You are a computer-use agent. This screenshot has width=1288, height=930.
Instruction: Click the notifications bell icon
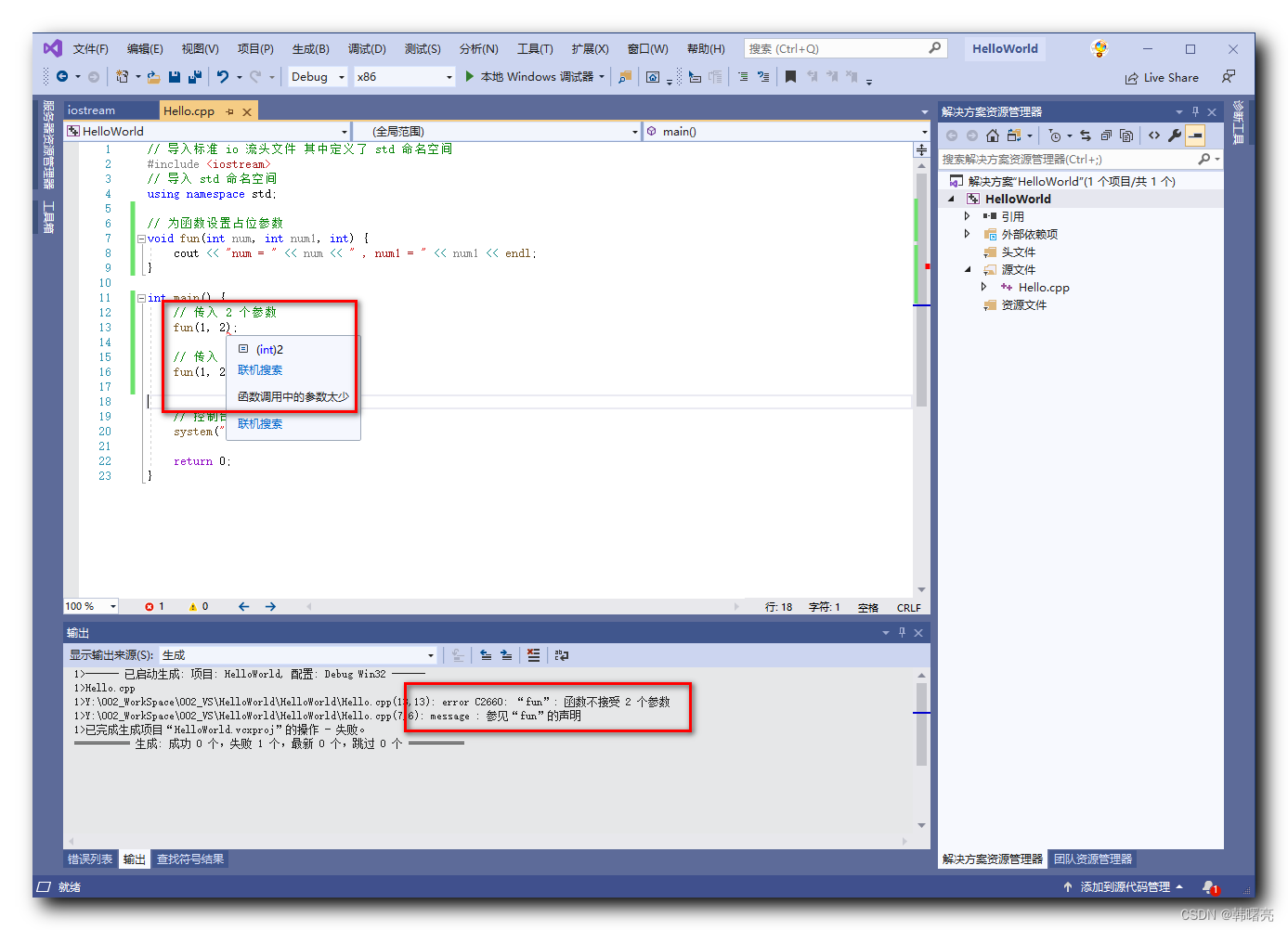click(x=1209, y=887)
